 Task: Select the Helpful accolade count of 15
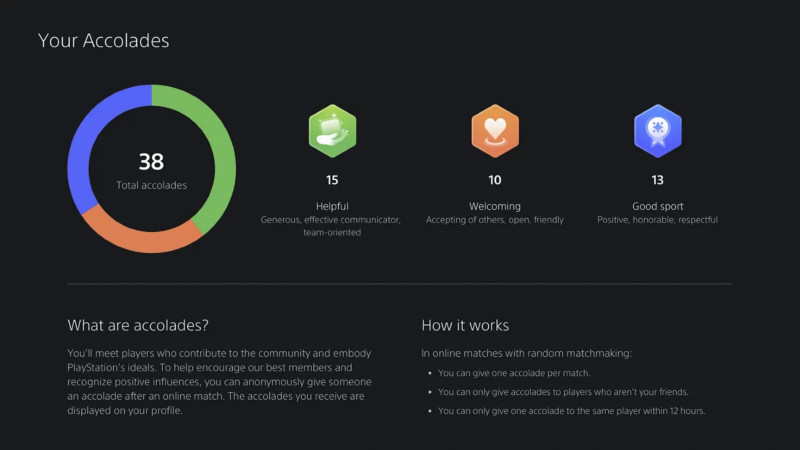(x=332, y=181)
